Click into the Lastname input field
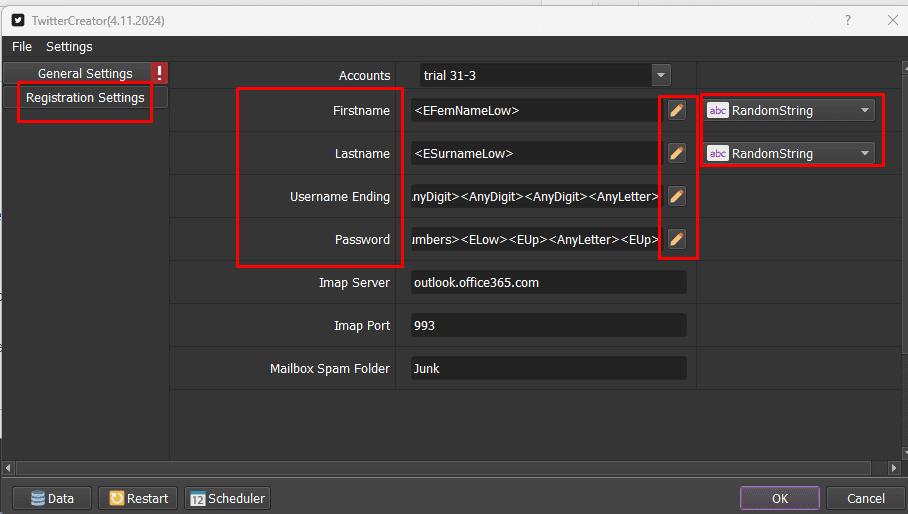908x514 pixels. coord(536,153)
